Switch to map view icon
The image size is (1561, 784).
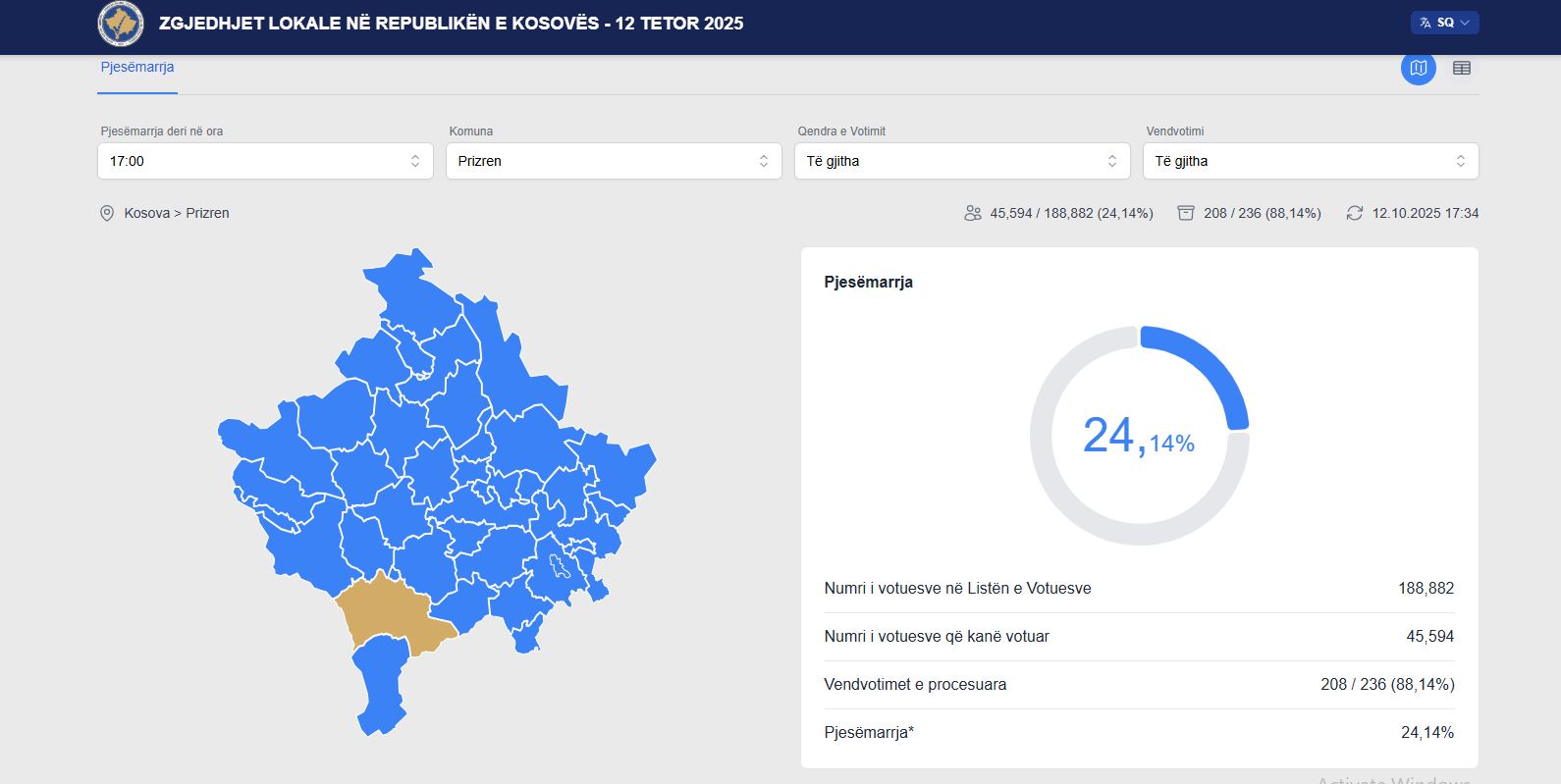[x=1418, y=68]
